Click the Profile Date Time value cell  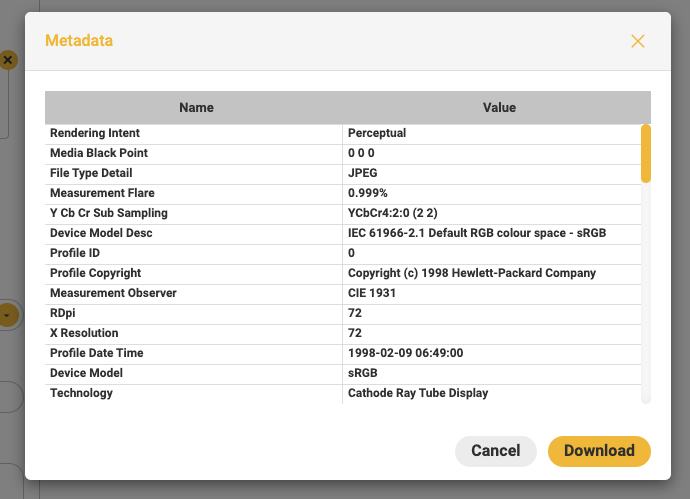click(x=492, y=353)
